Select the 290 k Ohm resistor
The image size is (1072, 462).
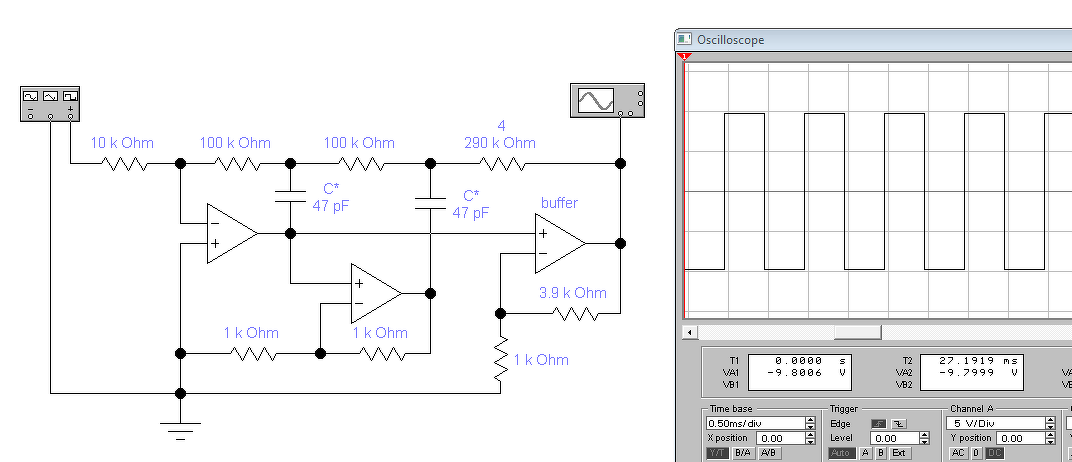click(502, 164)
